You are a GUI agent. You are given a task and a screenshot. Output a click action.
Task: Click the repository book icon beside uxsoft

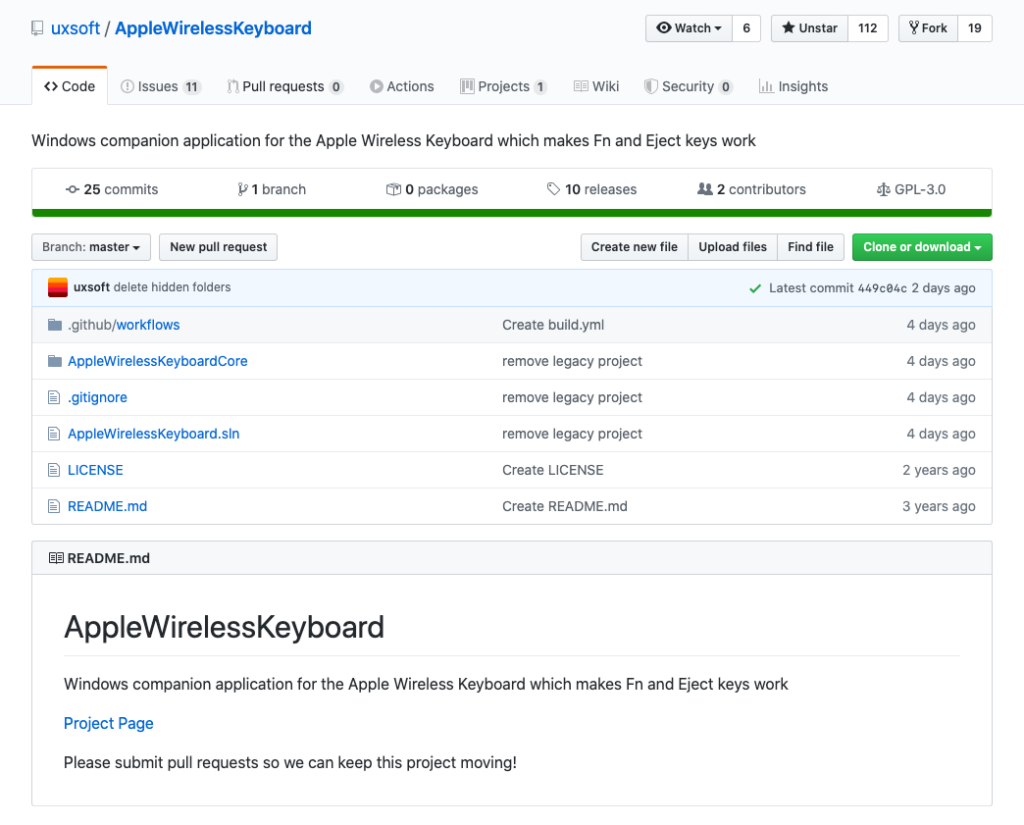[37, 28]
